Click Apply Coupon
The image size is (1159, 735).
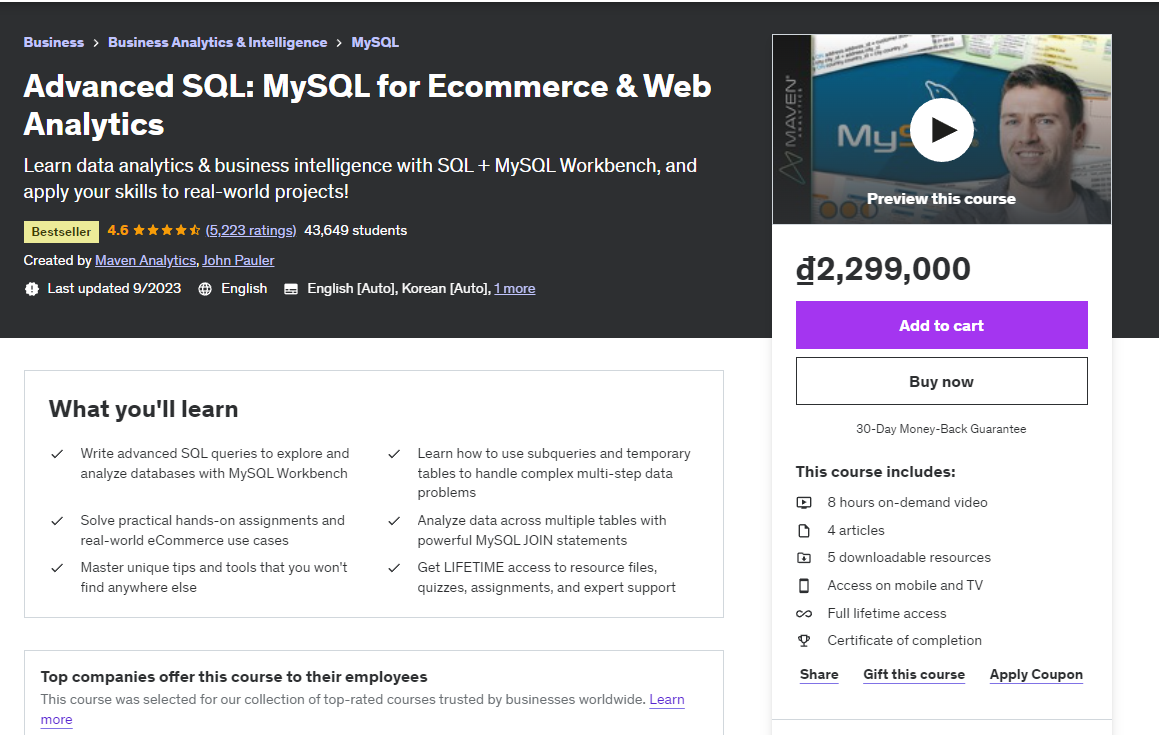(1036, 674)
